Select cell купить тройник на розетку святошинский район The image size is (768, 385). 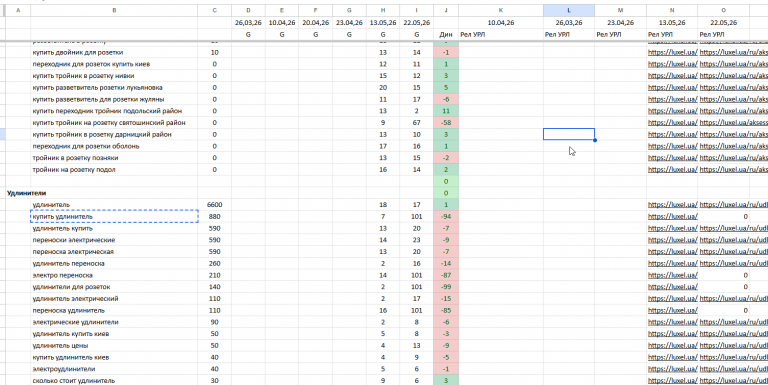[114, 123]
